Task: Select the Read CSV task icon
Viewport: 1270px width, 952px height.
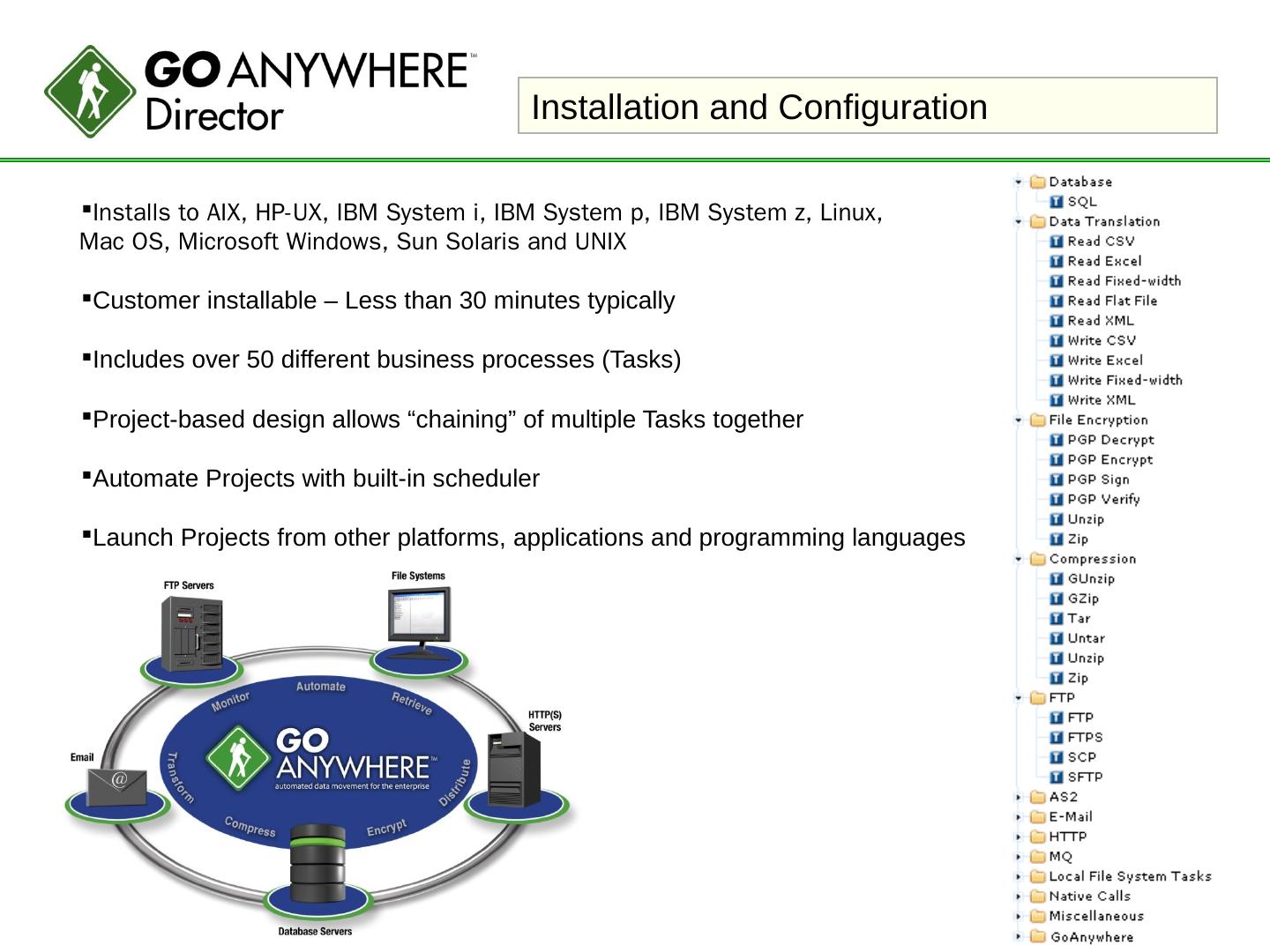Action: [1056, 242]
